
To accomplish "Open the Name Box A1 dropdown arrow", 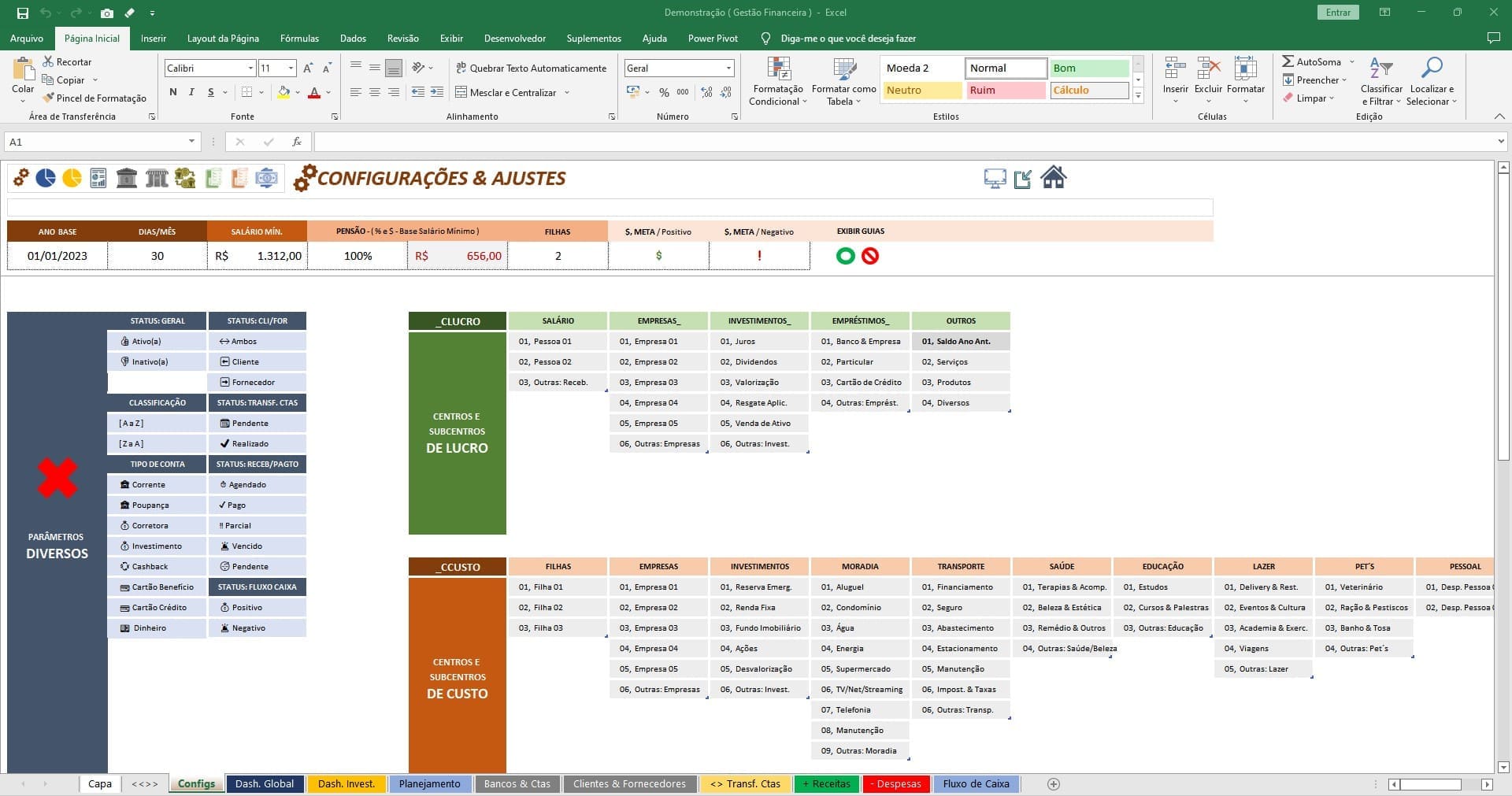I will (x=191, y=142).
